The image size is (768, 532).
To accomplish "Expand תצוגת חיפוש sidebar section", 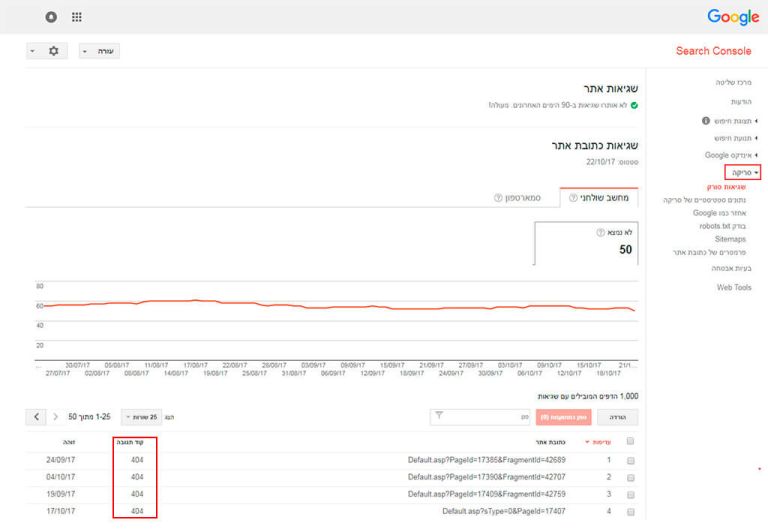I will coord(736,121).
